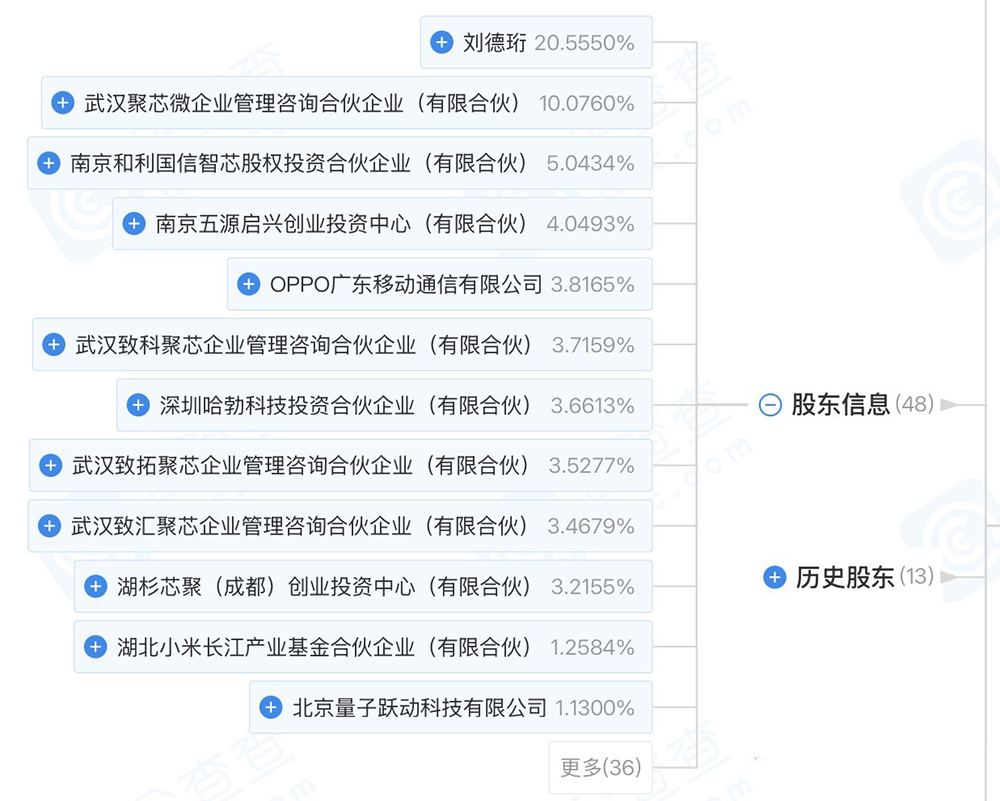Expand the 刘德珩 shareholder node
1000x801 pixels.
click(x=440, y=42)
